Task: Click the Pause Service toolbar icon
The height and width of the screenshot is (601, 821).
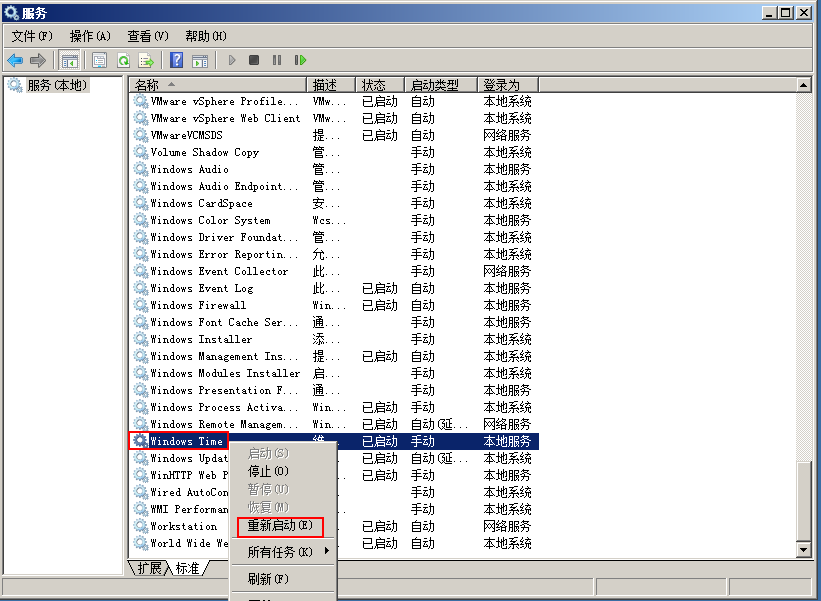Action: (x=277, y=61)
